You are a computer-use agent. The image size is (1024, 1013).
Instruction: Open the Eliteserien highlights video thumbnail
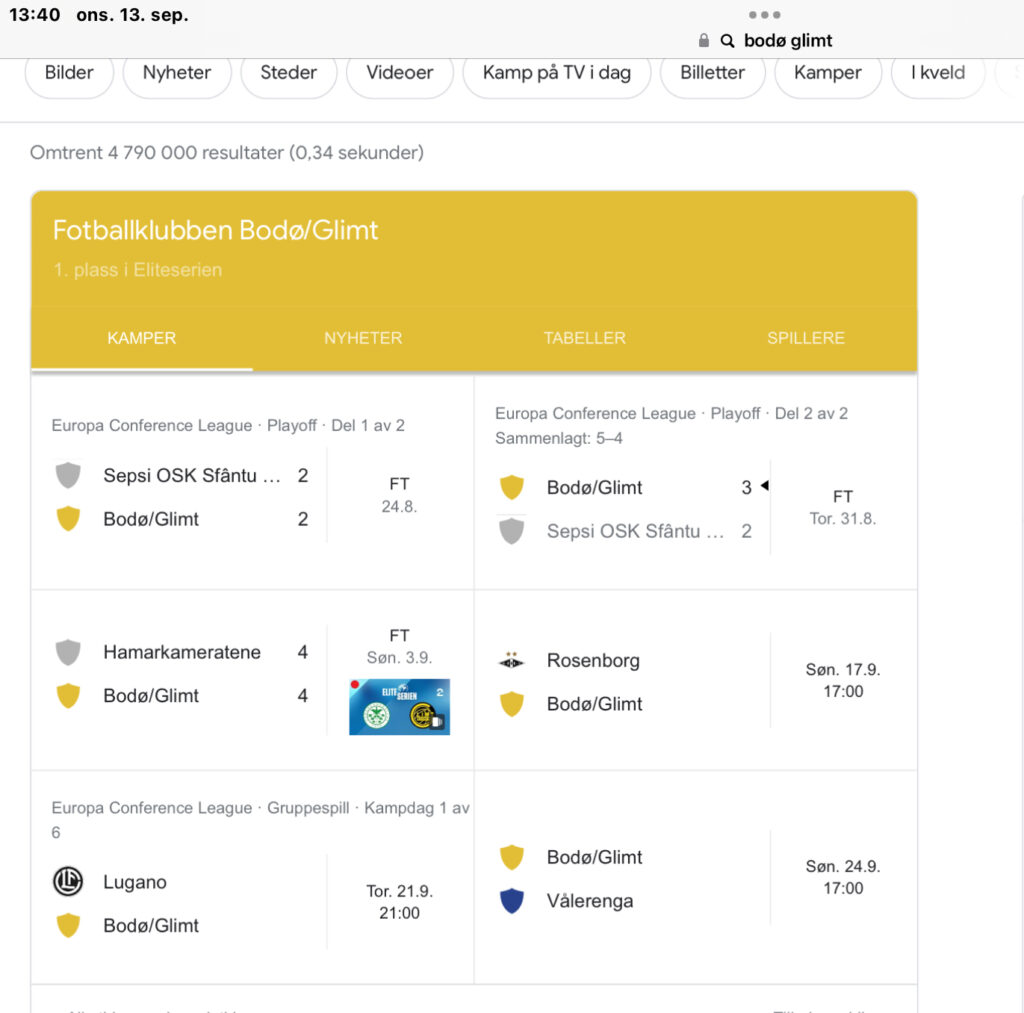[x=399, y=707]
